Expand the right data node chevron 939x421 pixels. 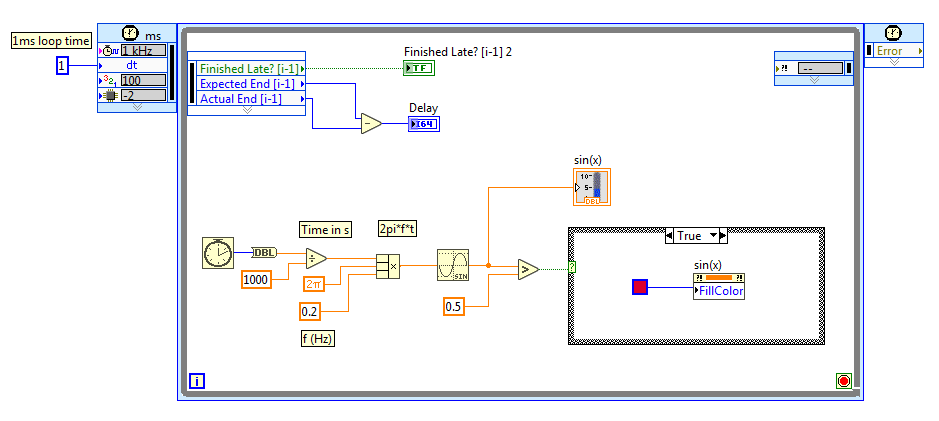pos(814,80)
